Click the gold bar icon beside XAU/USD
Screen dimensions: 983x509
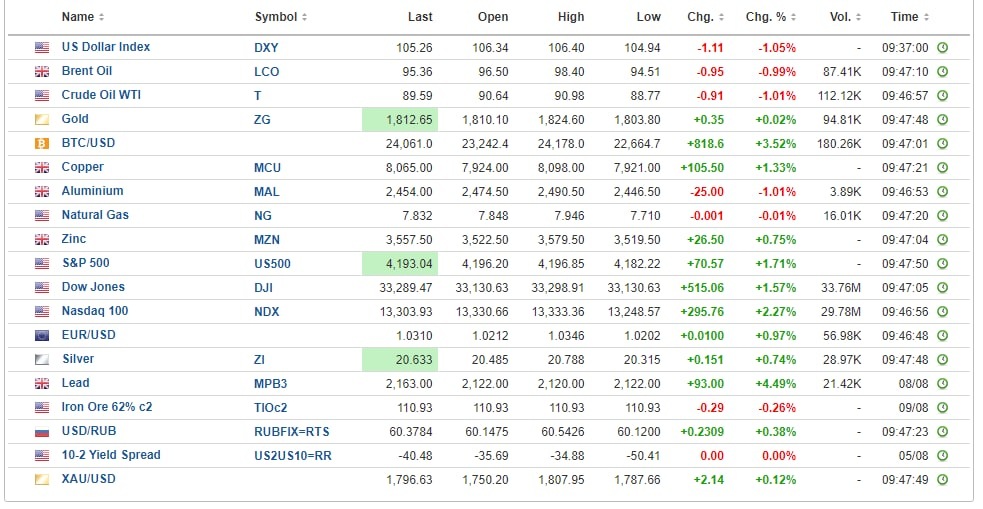point(42,479)
